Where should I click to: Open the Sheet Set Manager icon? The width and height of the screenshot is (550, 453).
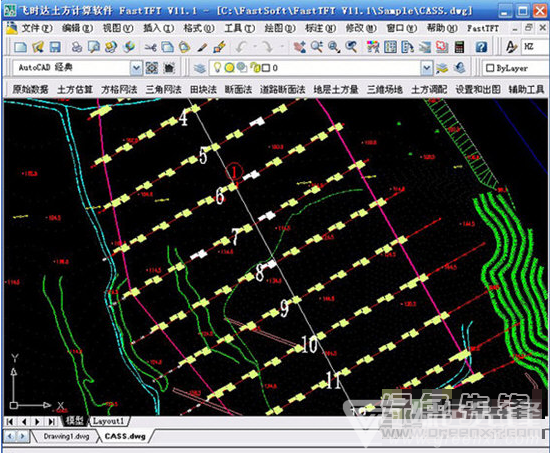point(425,47)
